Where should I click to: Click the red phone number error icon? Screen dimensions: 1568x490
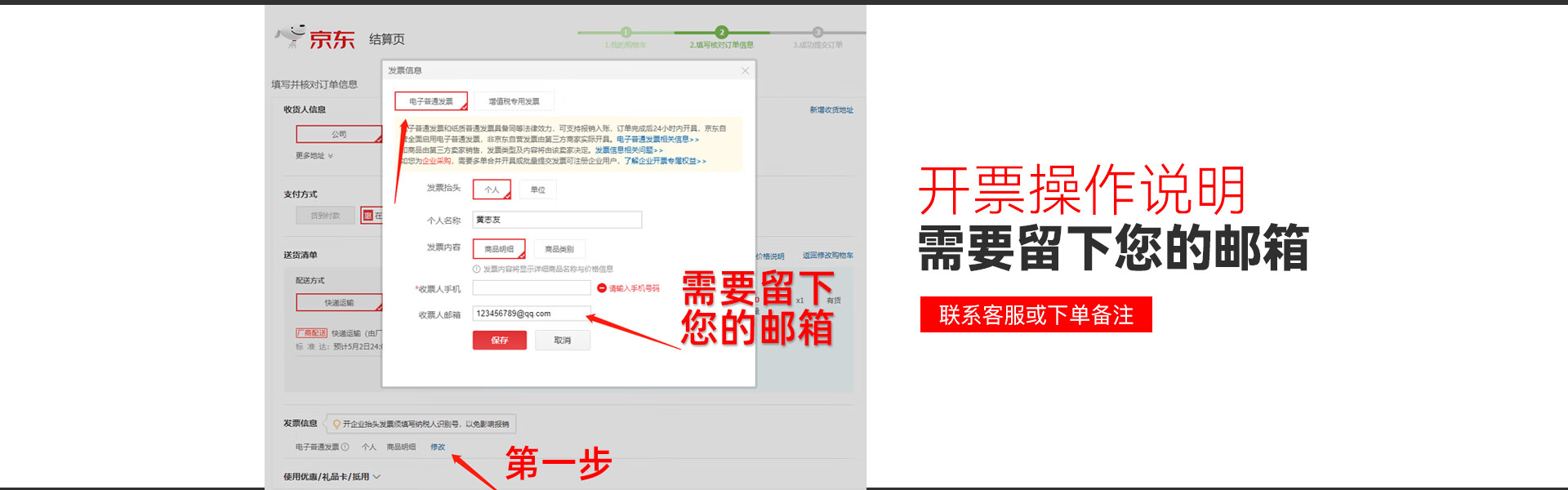(602, 288)
